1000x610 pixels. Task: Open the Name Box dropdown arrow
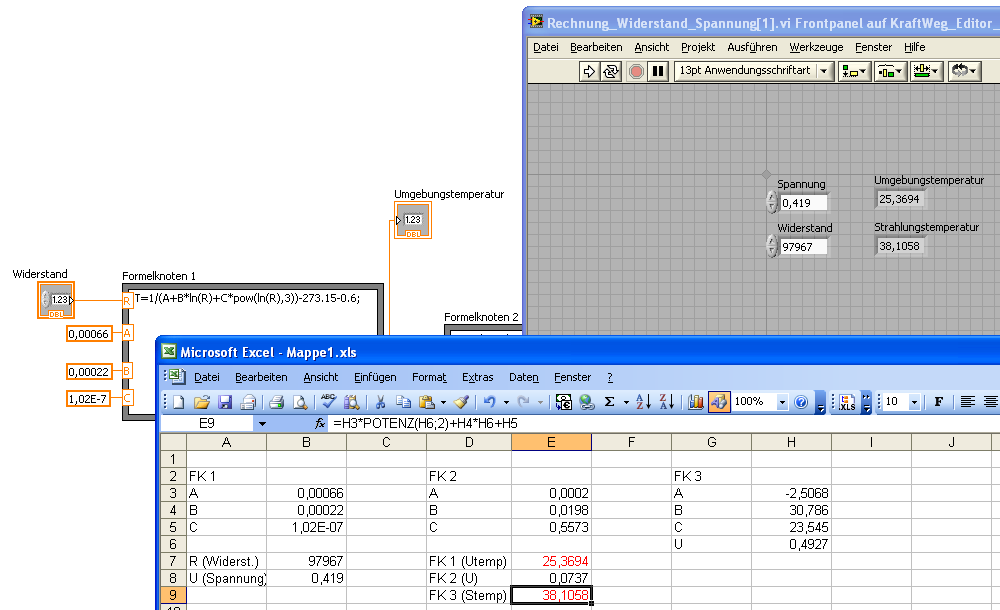(261, 424)
